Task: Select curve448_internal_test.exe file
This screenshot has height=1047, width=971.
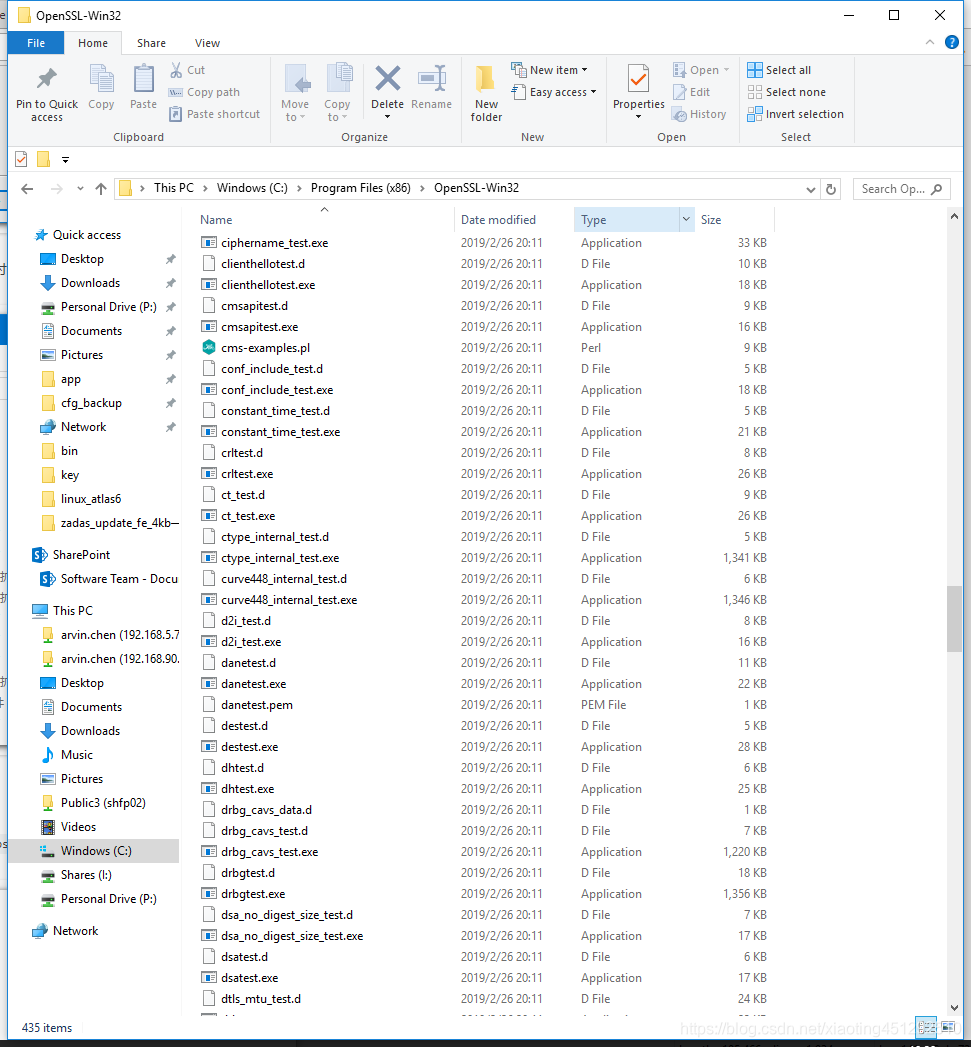Action: 288,600
